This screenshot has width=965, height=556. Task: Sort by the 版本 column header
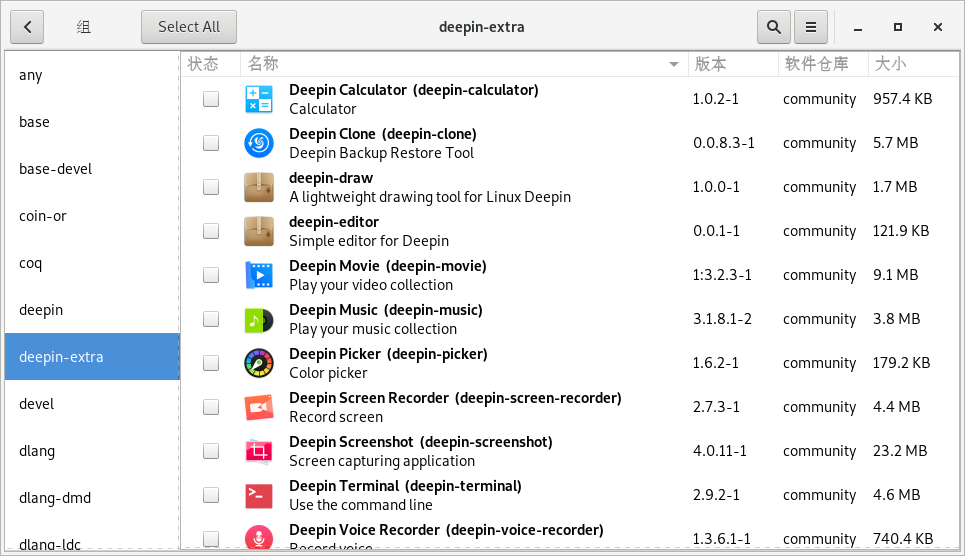coord(732,64)
